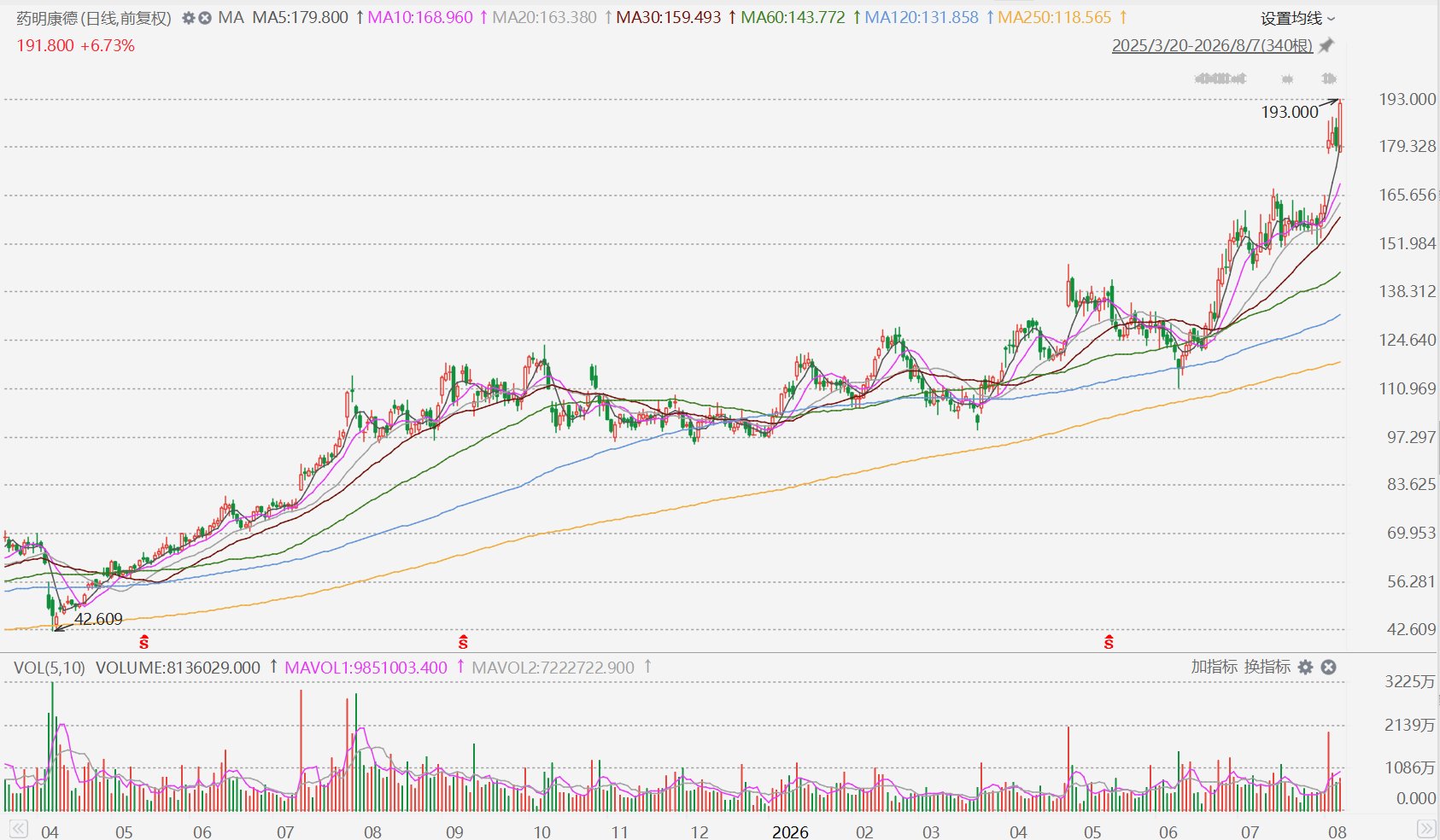Click the 加指标 button

(1214, 667)
